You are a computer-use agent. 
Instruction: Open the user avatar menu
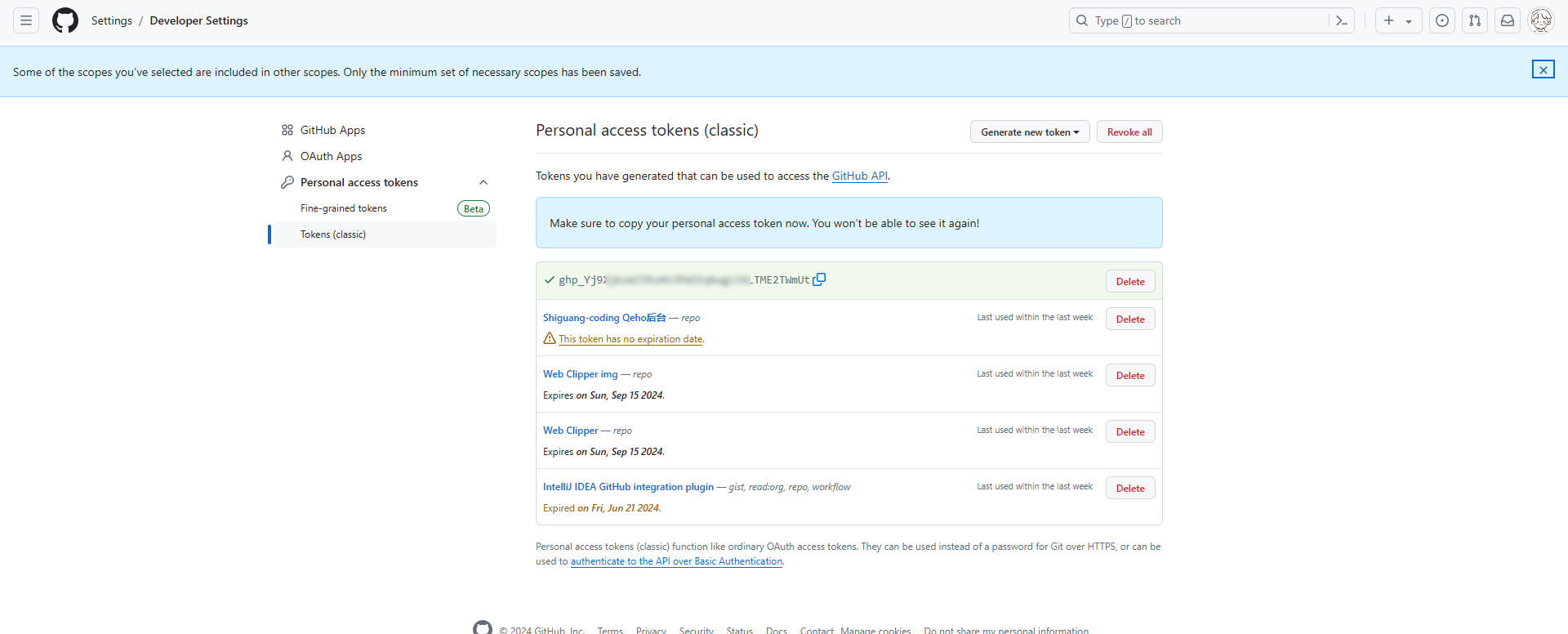point(1541,20)
